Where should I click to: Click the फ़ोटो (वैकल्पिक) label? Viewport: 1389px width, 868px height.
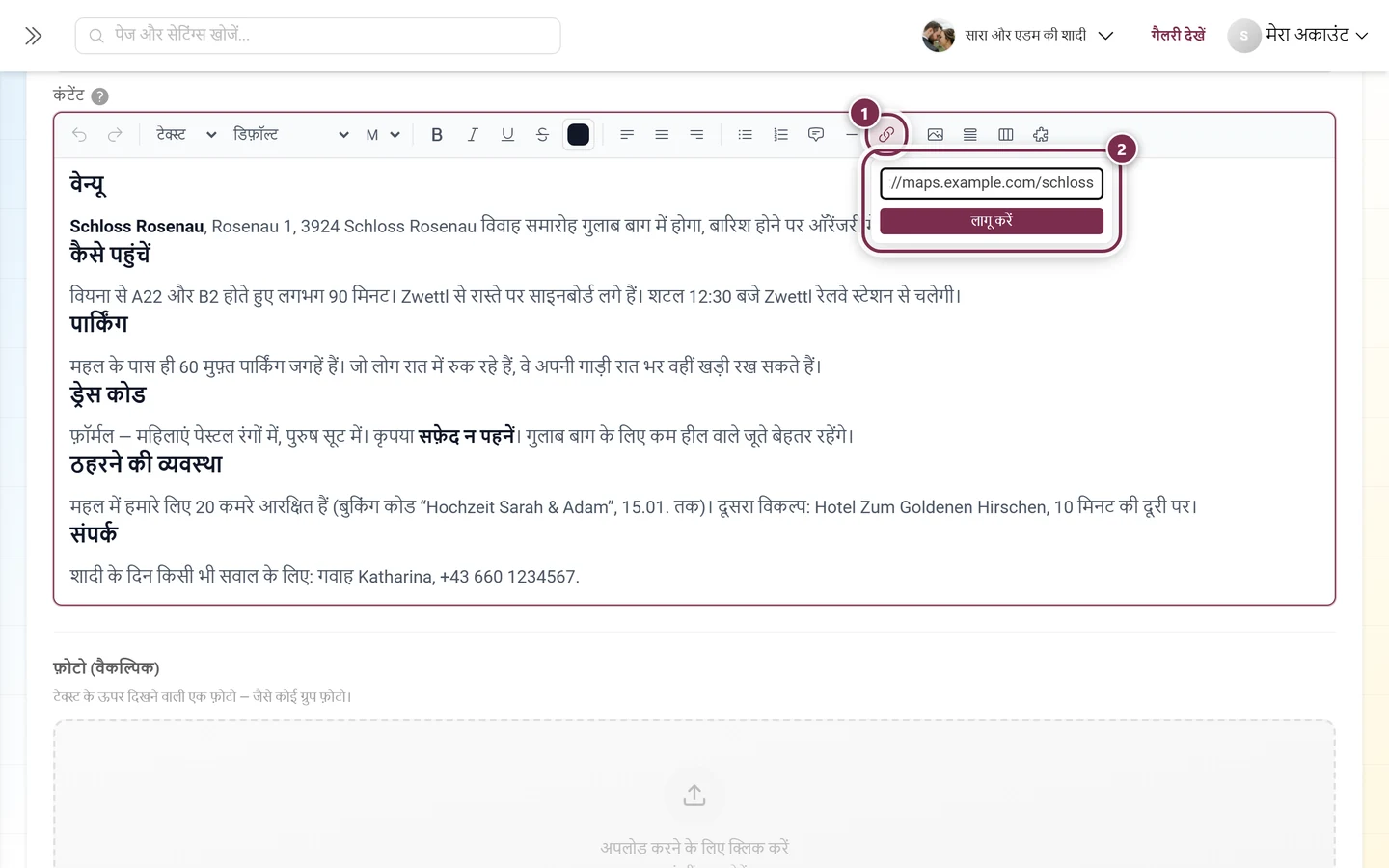click(106, 667)
